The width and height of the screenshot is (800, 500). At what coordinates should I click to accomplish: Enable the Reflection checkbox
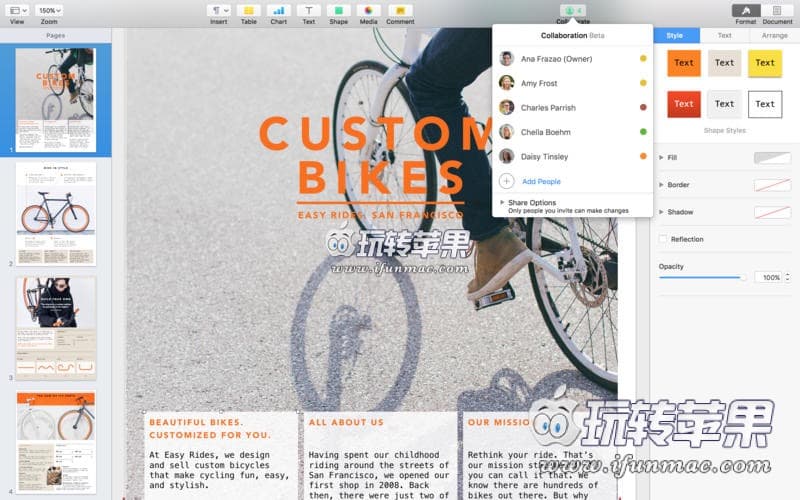coord(663,239)
